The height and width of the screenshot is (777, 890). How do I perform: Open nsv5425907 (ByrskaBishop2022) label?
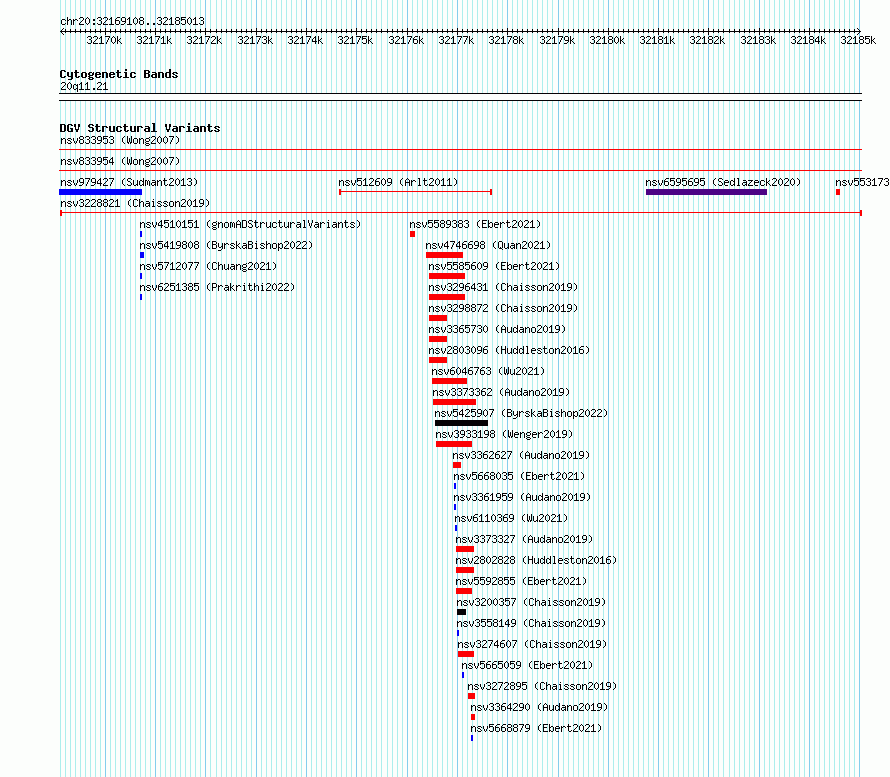(x=521, y=413)
